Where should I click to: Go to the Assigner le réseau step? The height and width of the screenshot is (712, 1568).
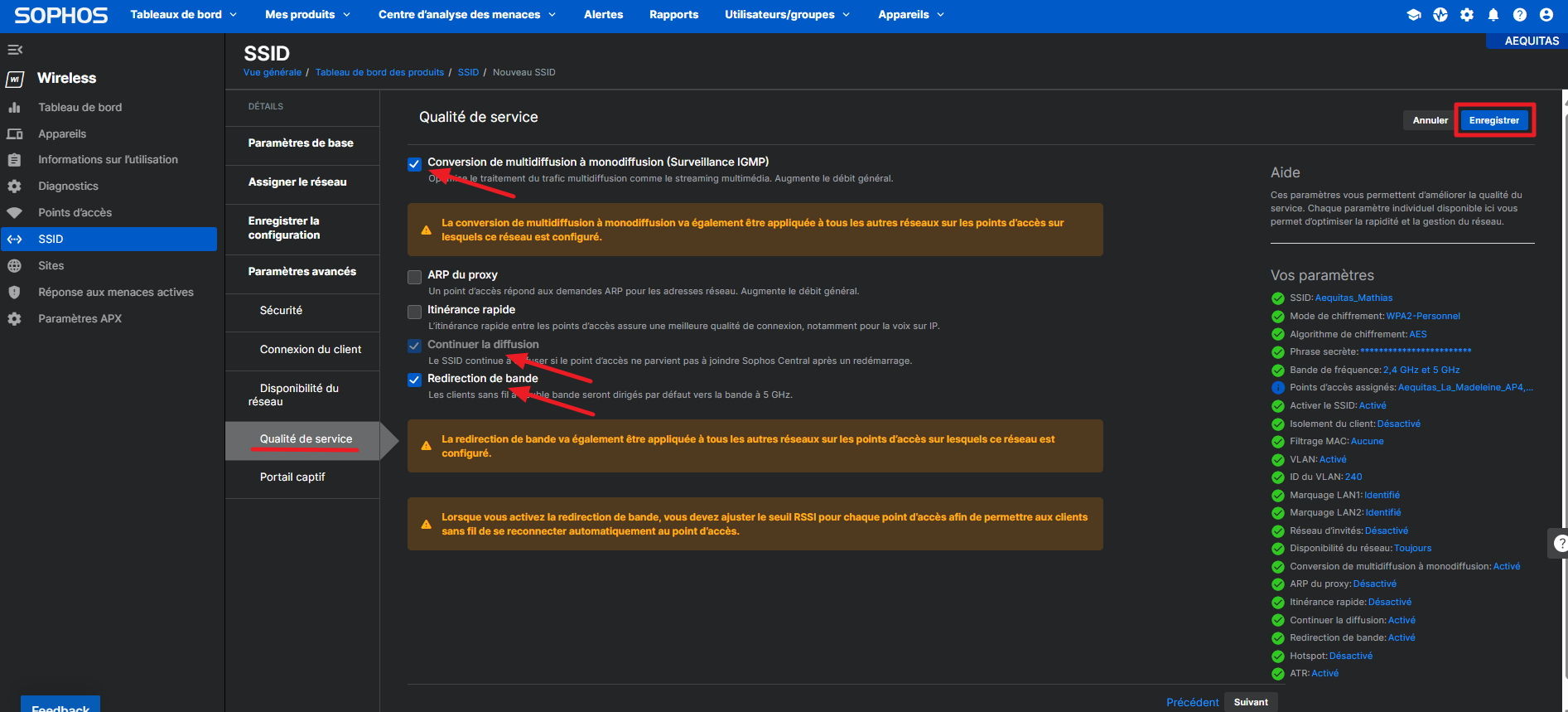pyautogui.click(x=302, y=182)
